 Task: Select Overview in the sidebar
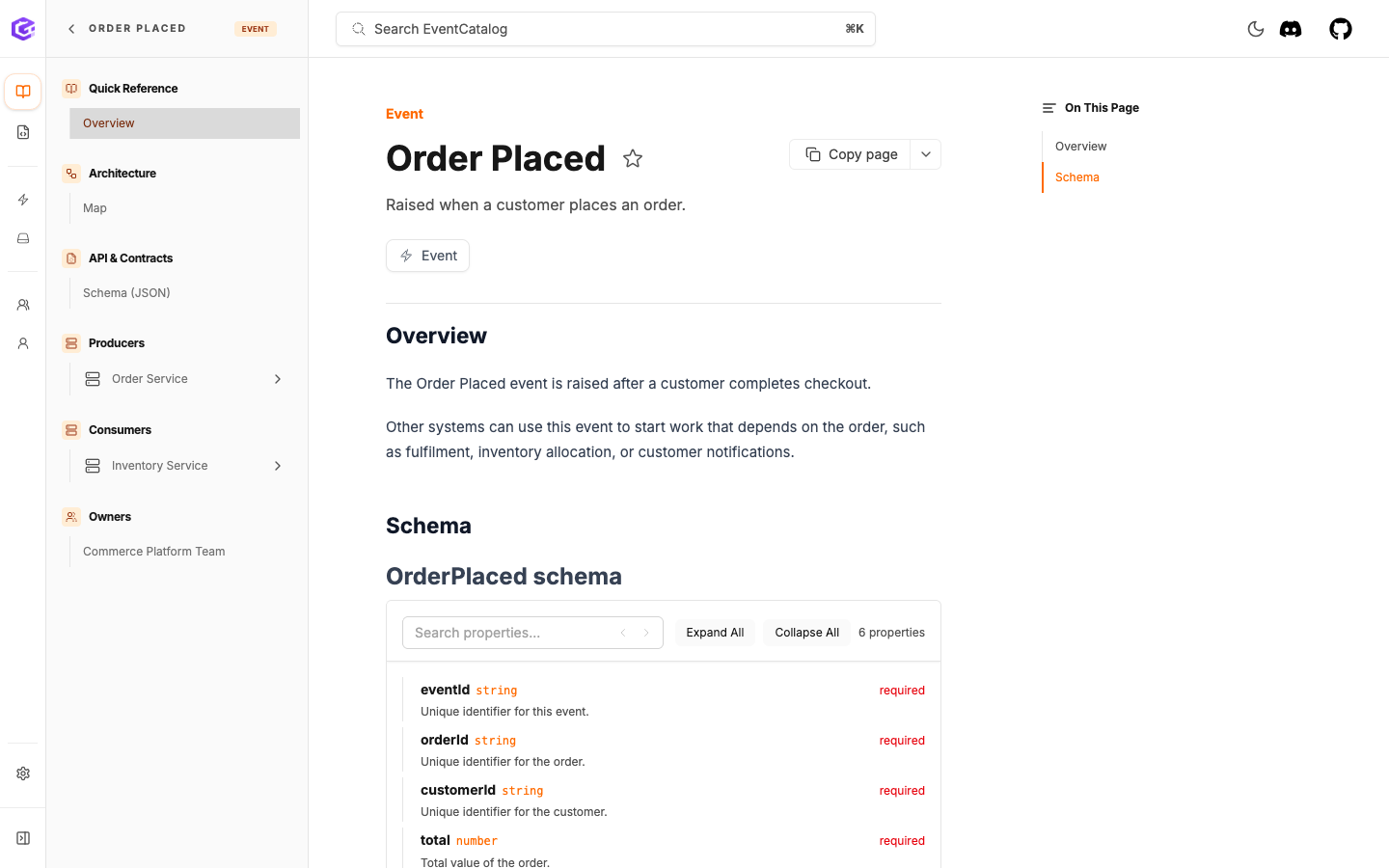185,123
